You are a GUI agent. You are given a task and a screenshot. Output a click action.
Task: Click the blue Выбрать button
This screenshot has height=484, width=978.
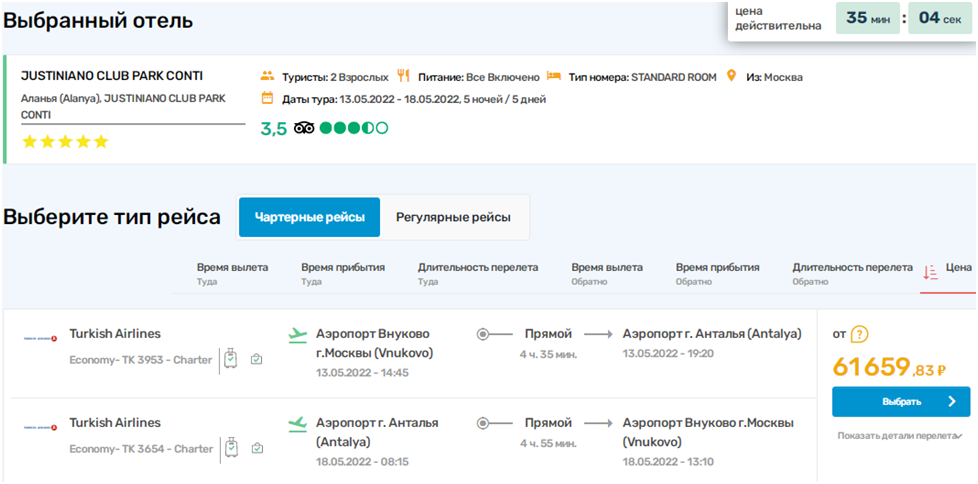point(901,402)
